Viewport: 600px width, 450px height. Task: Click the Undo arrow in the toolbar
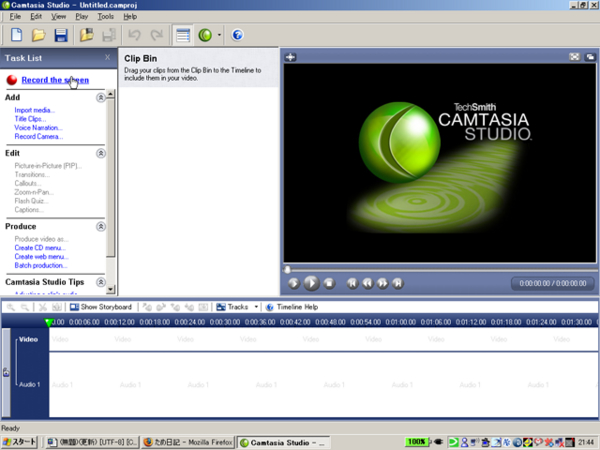(134, 35)
